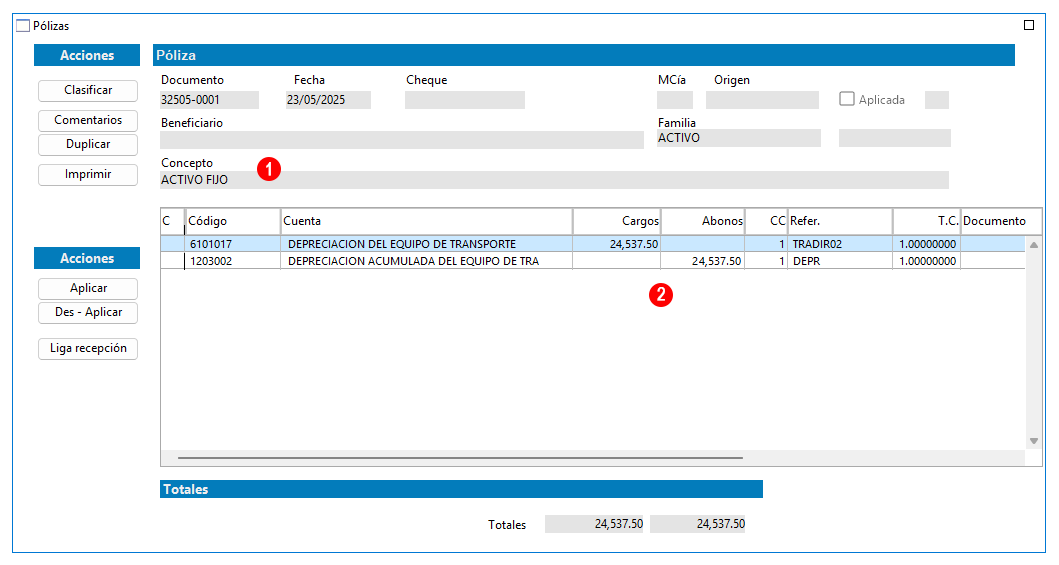Toggle the Aplicada checkbox
Image resolution: width=1059 pixels, height=565 pixels.
tap(847, 99)
